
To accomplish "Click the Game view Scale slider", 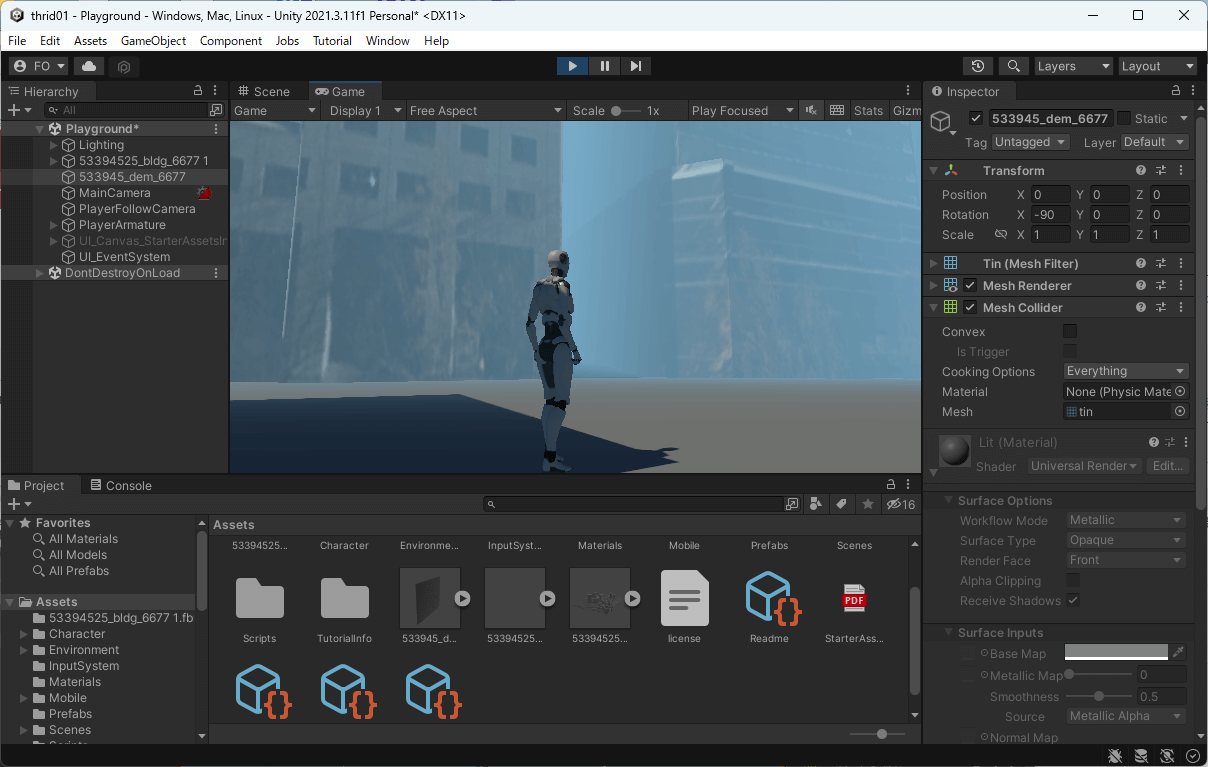I will click(x=625, y=110).
